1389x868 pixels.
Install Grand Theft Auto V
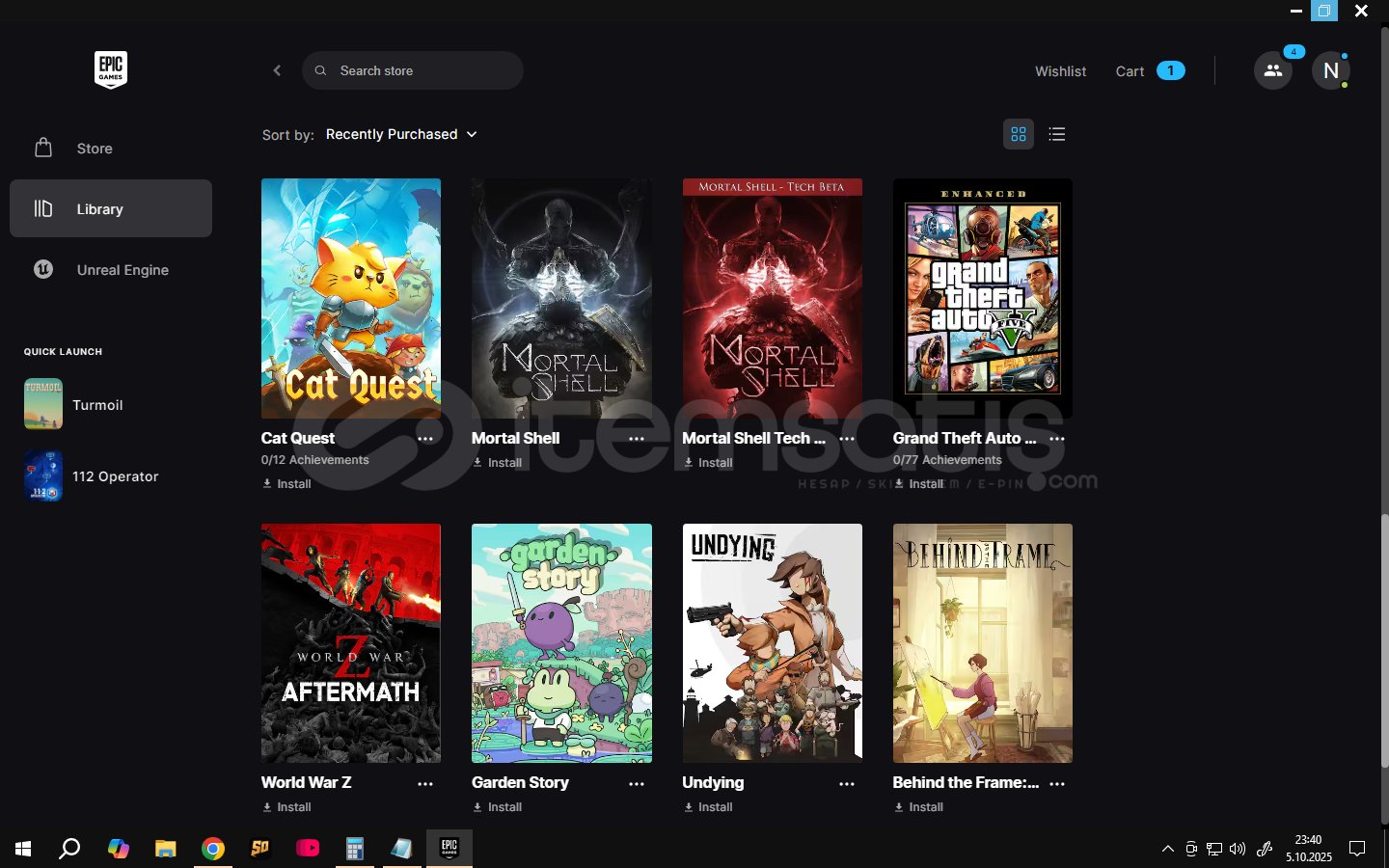point(918,484)
